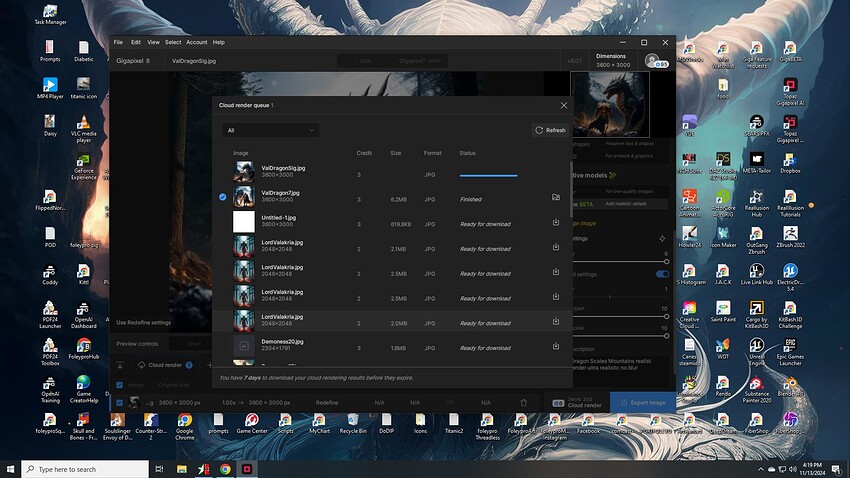Open the Account menu
Image resolution: width=850 pixels, height=478 pixels.
197,42
